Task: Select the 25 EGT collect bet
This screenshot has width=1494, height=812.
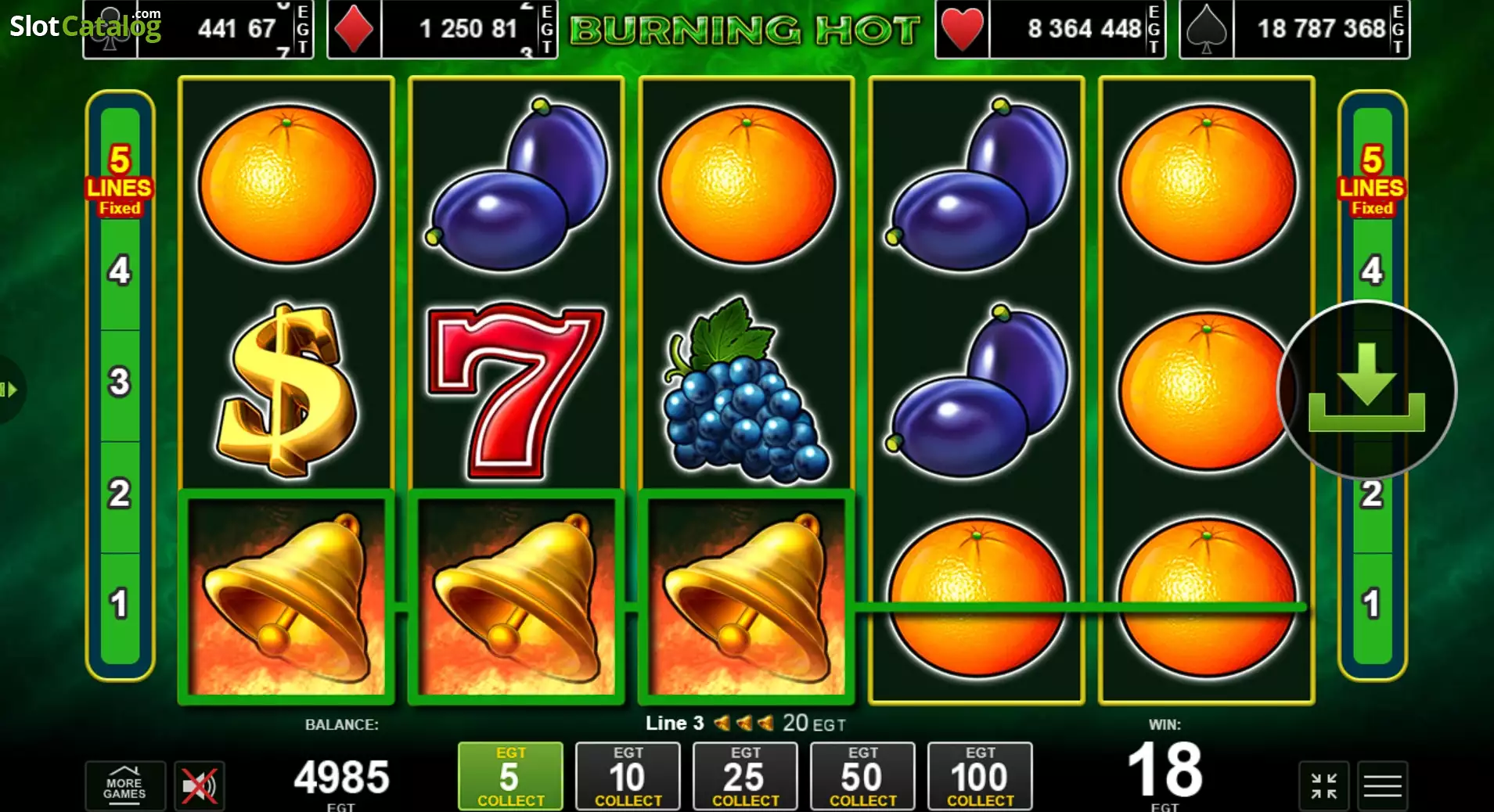Action: click(x=745, y=776)
